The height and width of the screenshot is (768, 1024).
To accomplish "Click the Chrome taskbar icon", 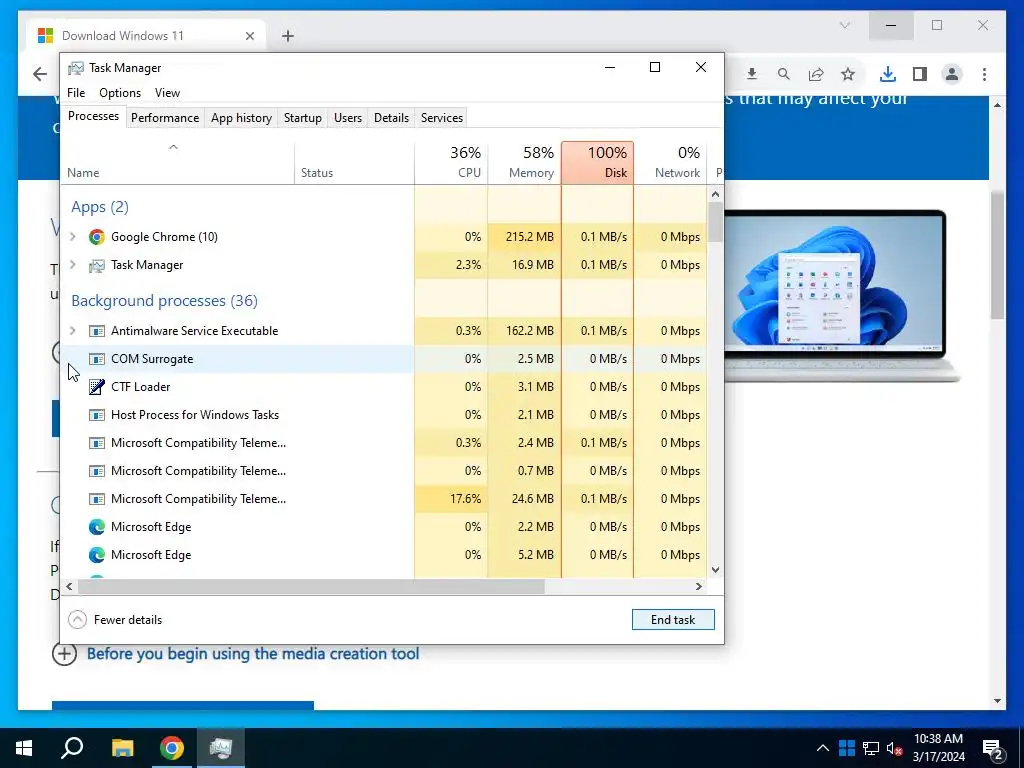I will [x=172, y=748].
